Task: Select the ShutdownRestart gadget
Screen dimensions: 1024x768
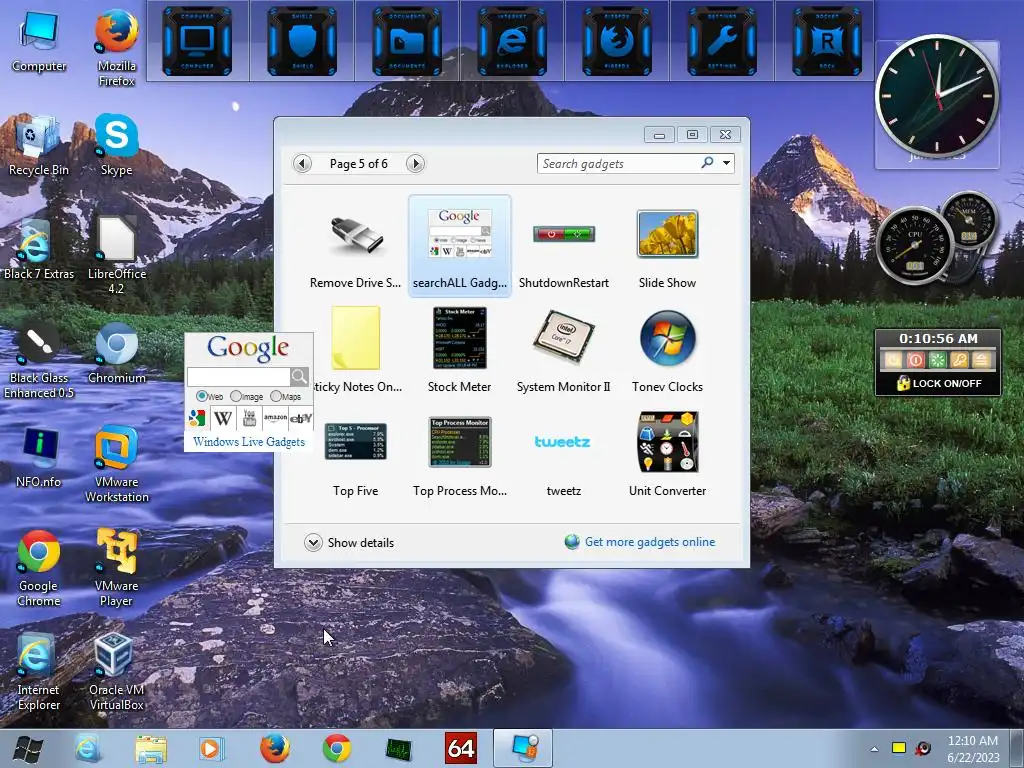Action: point(564,247)
